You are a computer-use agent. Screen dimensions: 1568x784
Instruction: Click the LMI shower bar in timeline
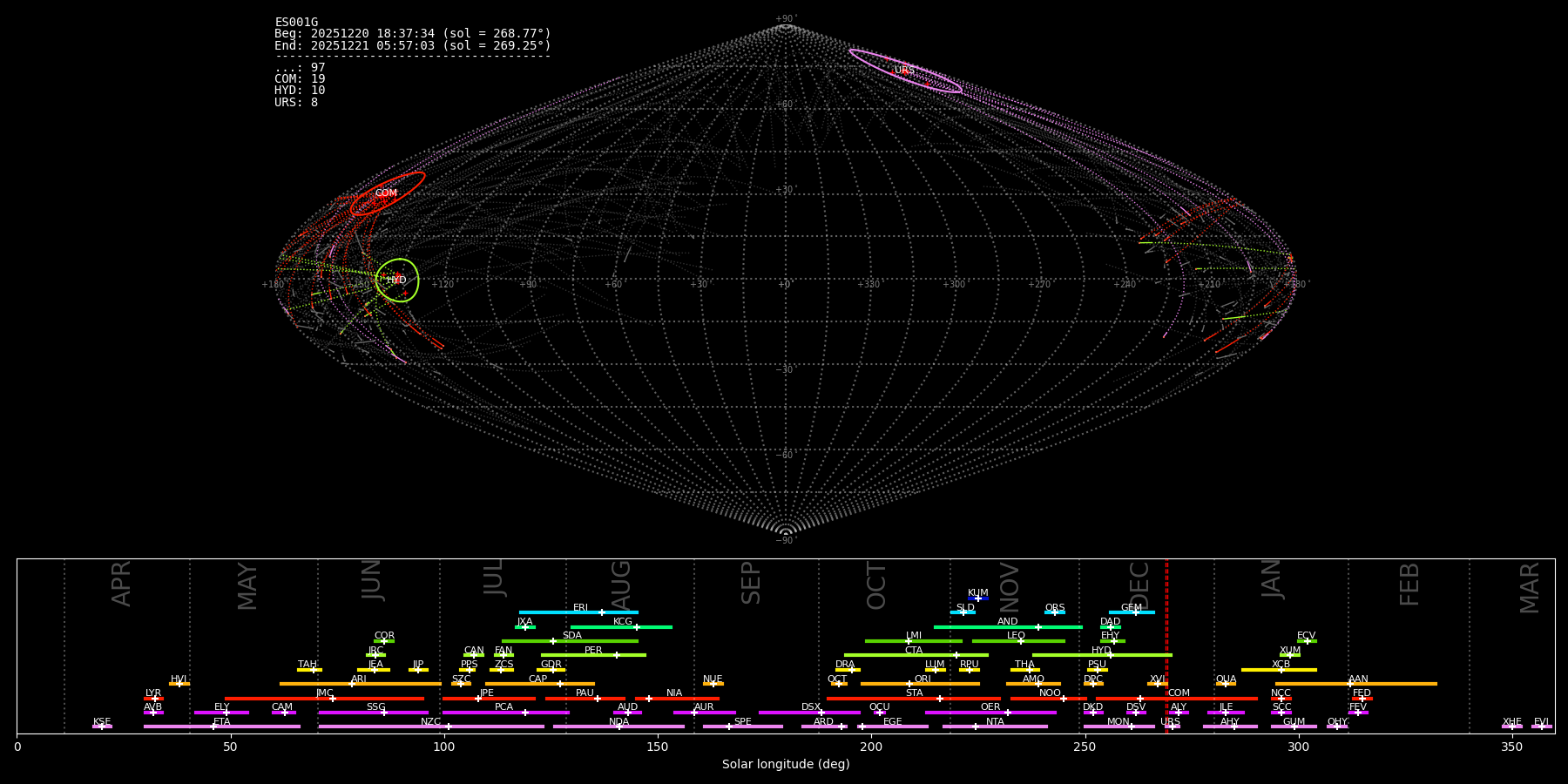coord(913,641)
